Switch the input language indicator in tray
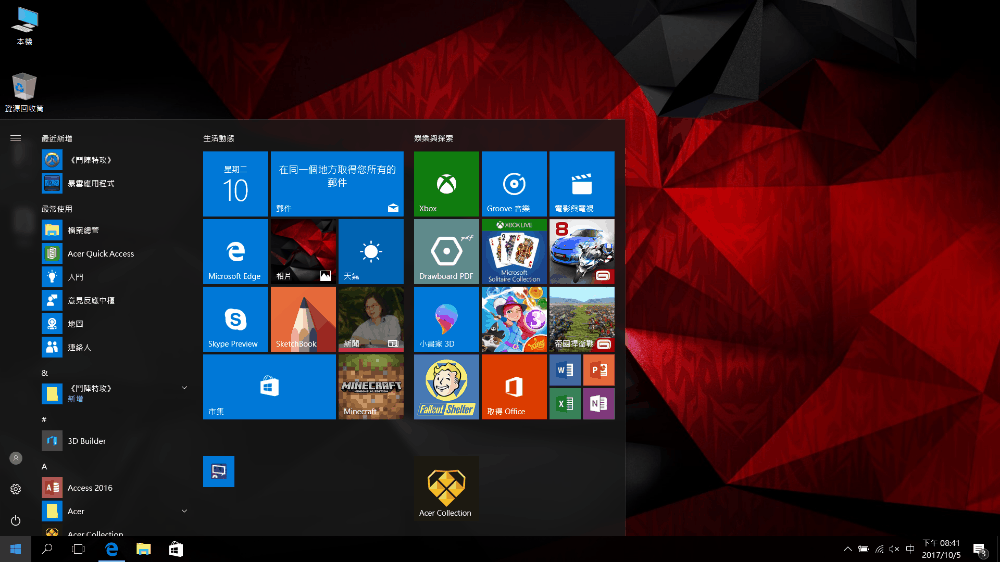This screenshot has height=562, width=1000. 910,549
